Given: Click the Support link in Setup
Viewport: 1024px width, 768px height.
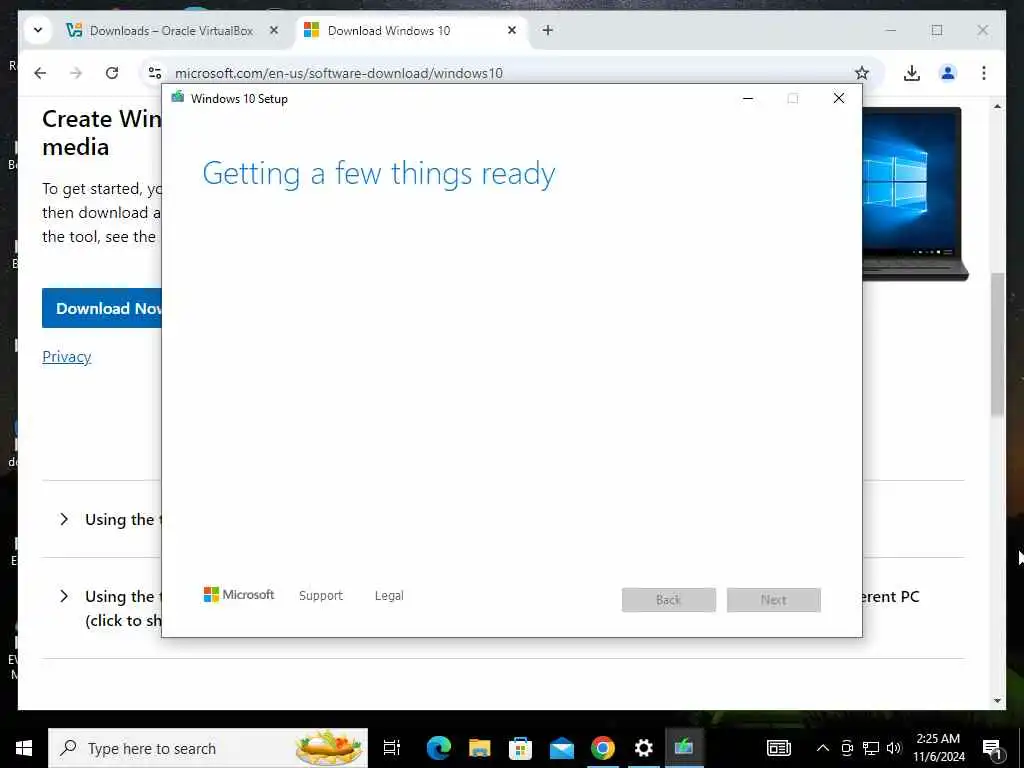Looking at the screenshot, I should click(x=321, y=596).
